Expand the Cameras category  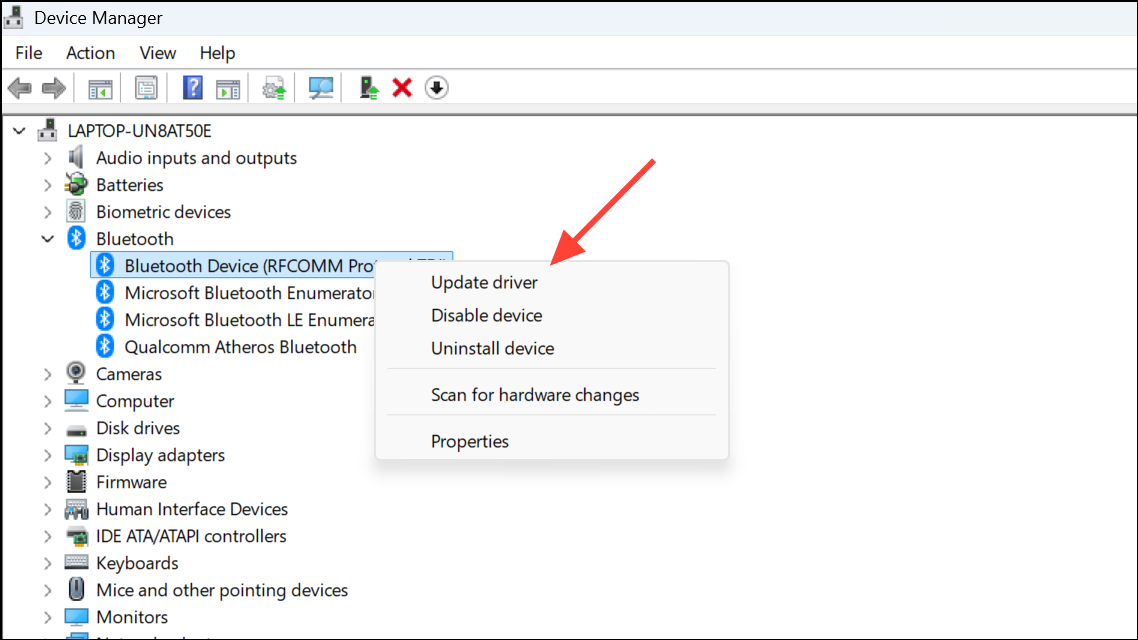[48, 374]
